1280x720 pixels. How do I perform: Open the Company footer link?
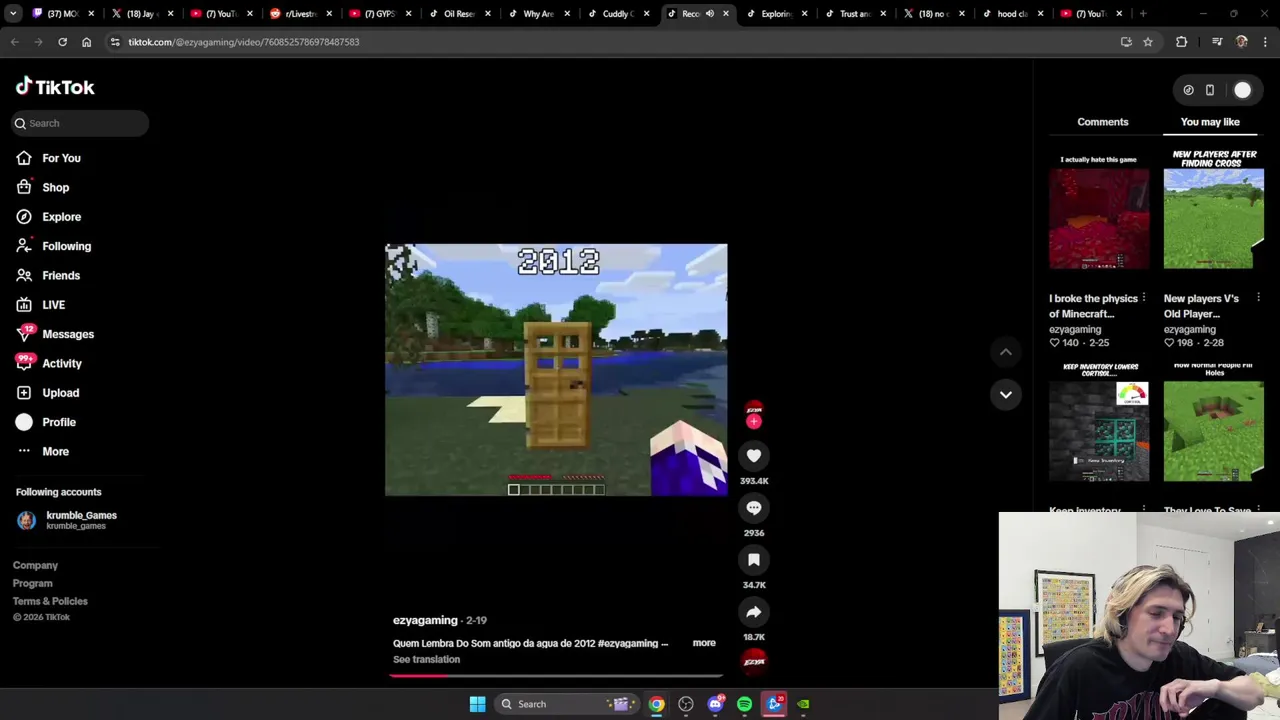click(35, 566)
